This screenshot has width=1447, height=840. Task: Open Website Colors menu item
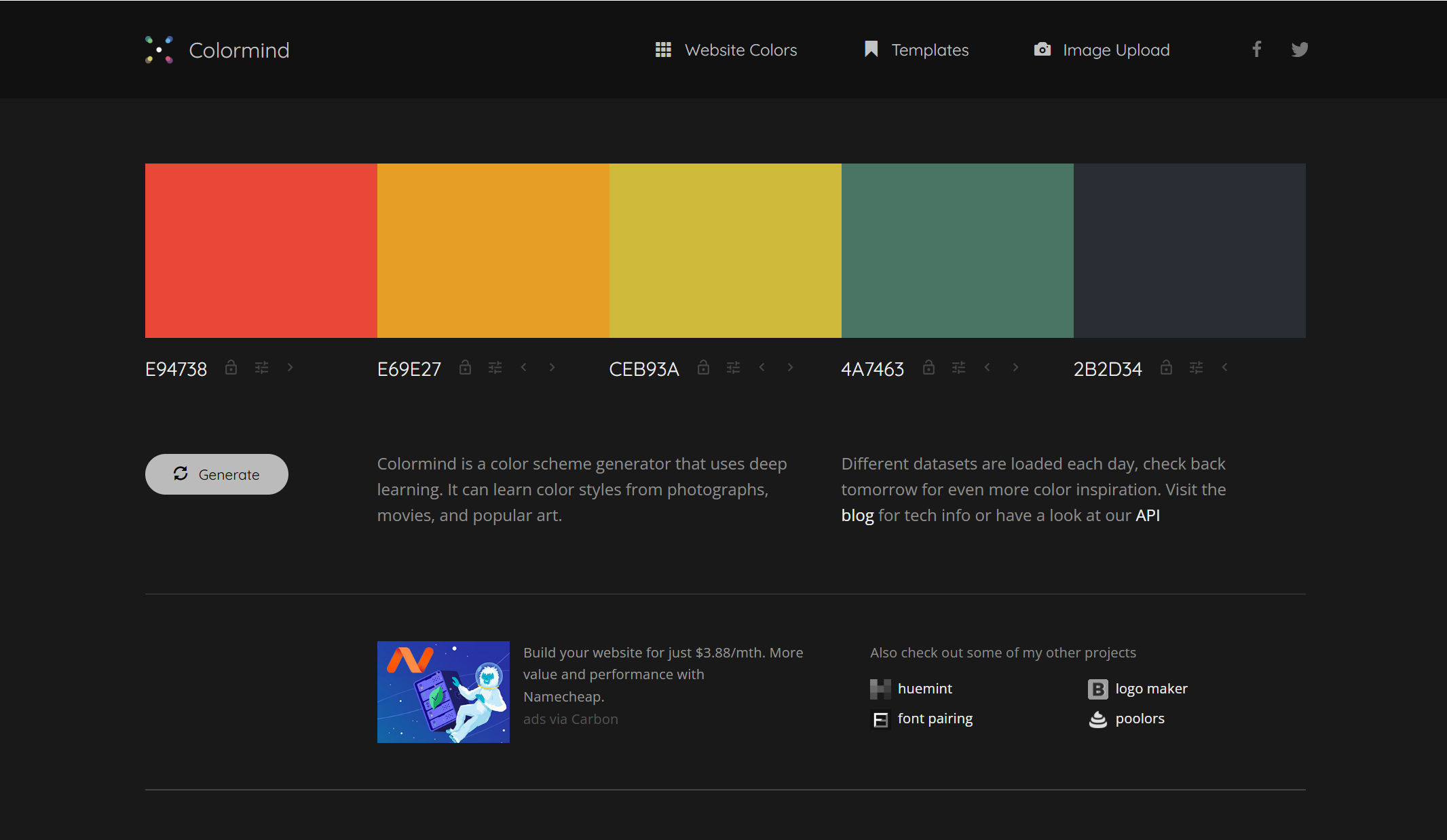(x=726, y=50)
